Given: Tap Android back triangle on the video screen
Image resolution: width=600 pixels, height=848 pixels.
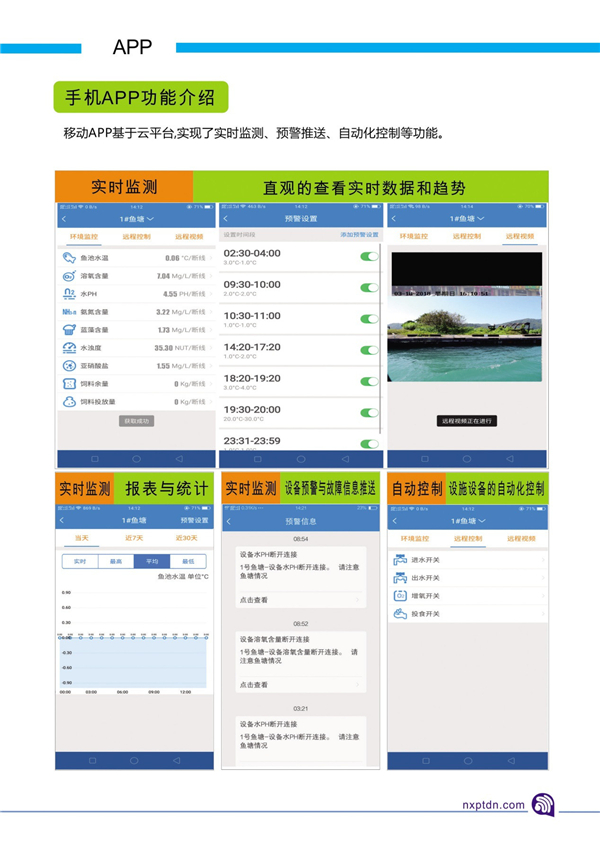Looking at the screenshot, I should [x=510, y=459].
